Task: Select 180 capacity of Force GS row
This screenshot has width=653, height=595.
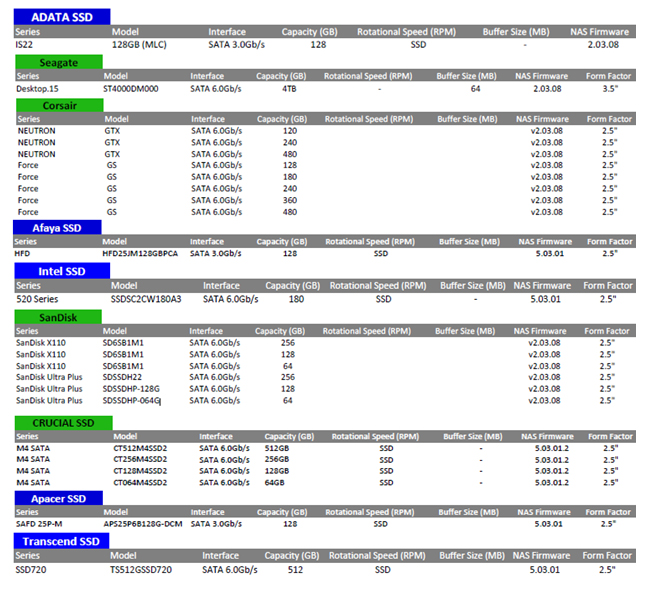Action: point(290,177)
